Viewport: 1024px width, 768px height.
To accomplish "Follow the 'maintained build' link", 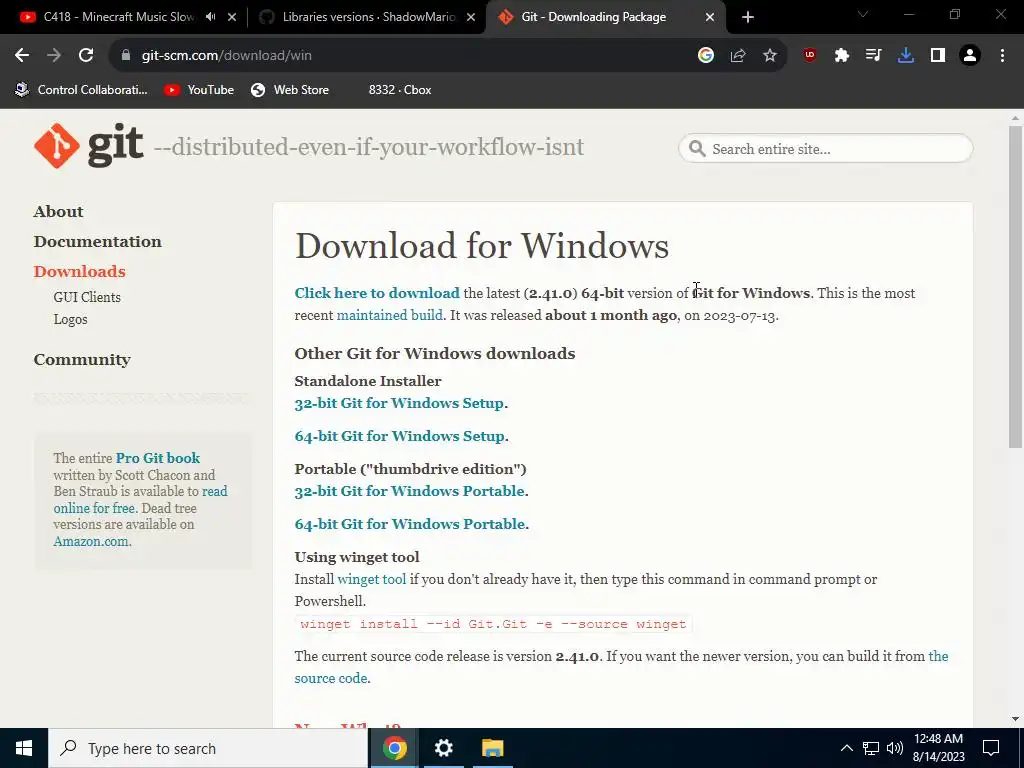I will [389, 315].
